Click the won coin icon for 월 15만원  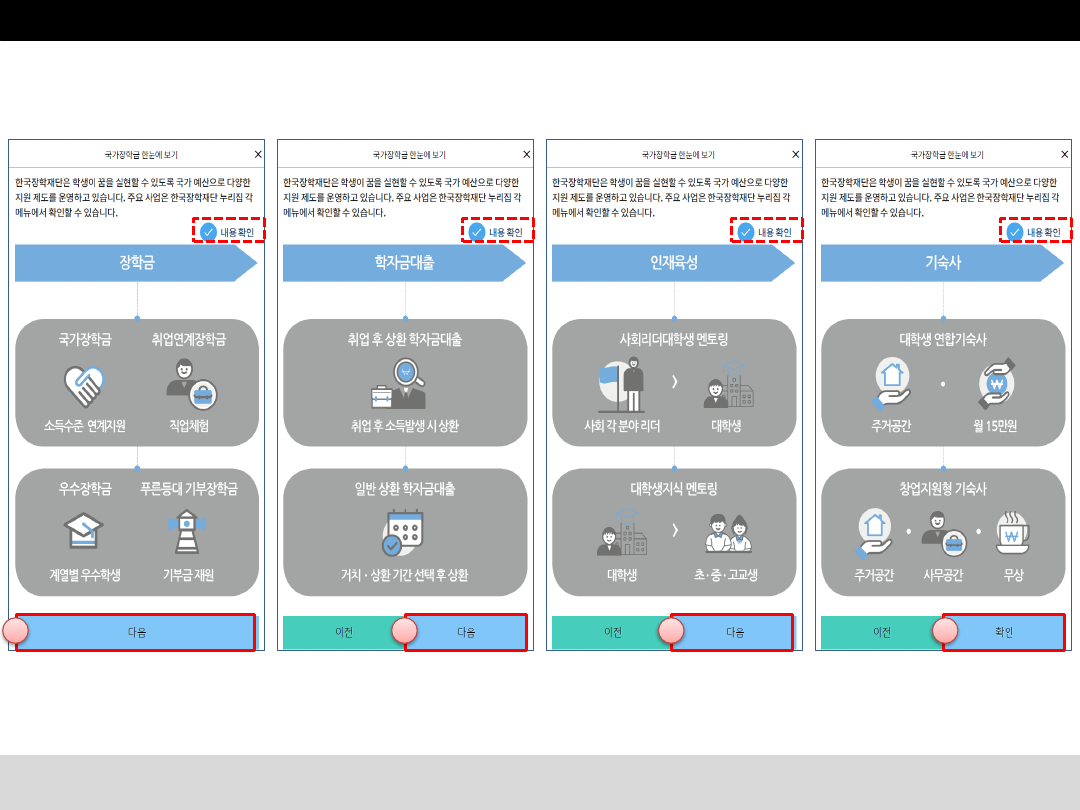(x=996, y=384)
